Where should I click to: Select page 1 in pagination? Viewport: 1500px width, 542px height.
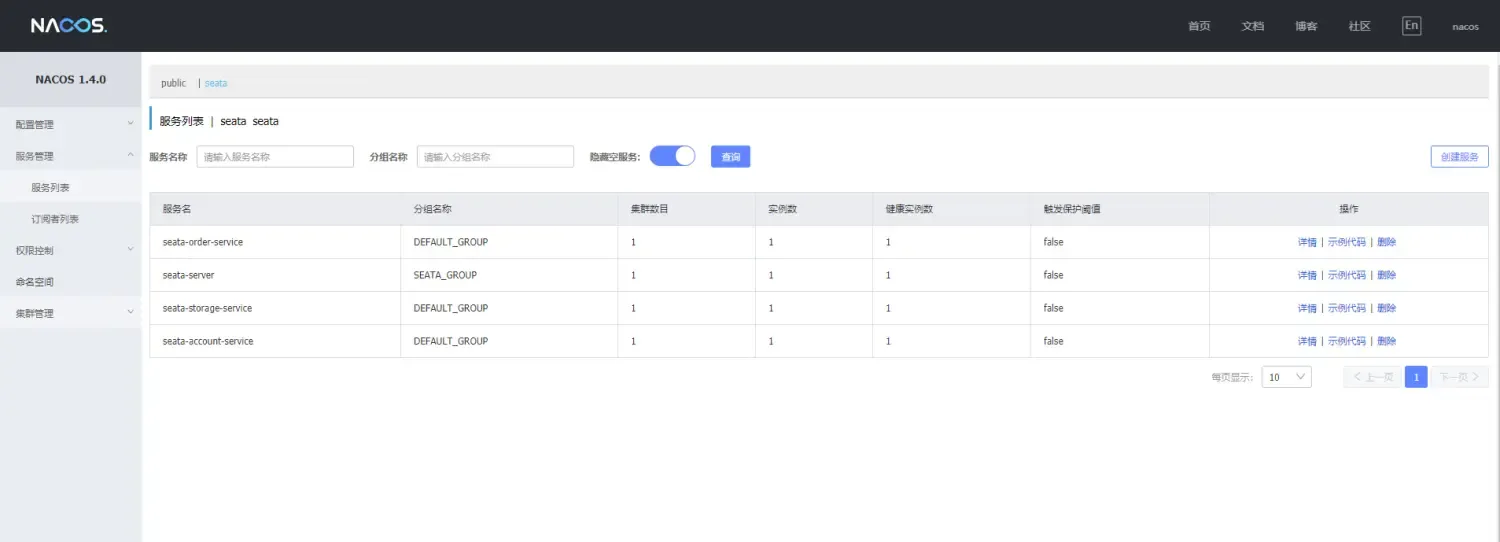pyautogui.click(x=1416, y=377)
